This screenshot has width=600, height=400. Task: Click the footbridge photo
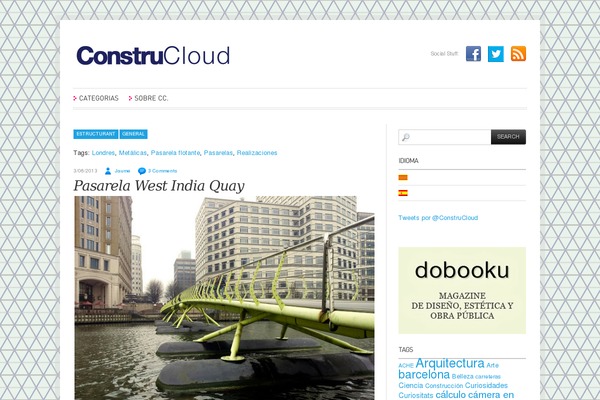point(224,298)
